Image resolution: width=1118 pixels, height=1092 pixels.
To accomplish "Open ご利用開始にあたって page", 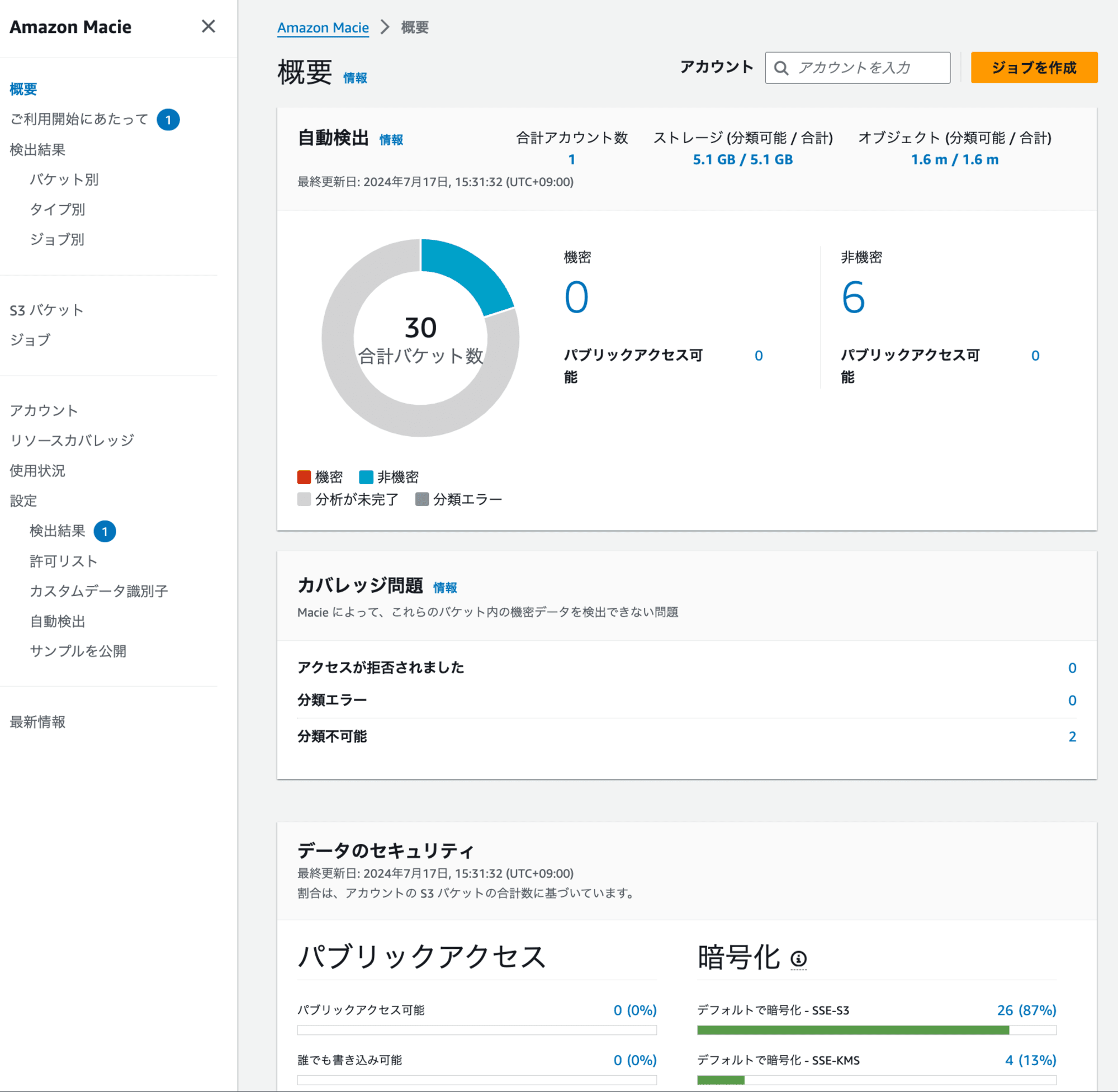I will click(79, 119).
